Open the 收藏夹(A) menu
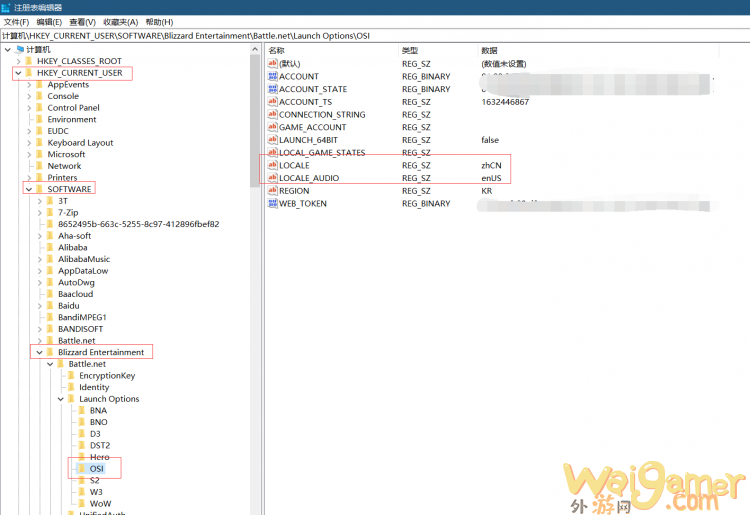This screenshot has height=515, width=750. [x=121, y=22]
